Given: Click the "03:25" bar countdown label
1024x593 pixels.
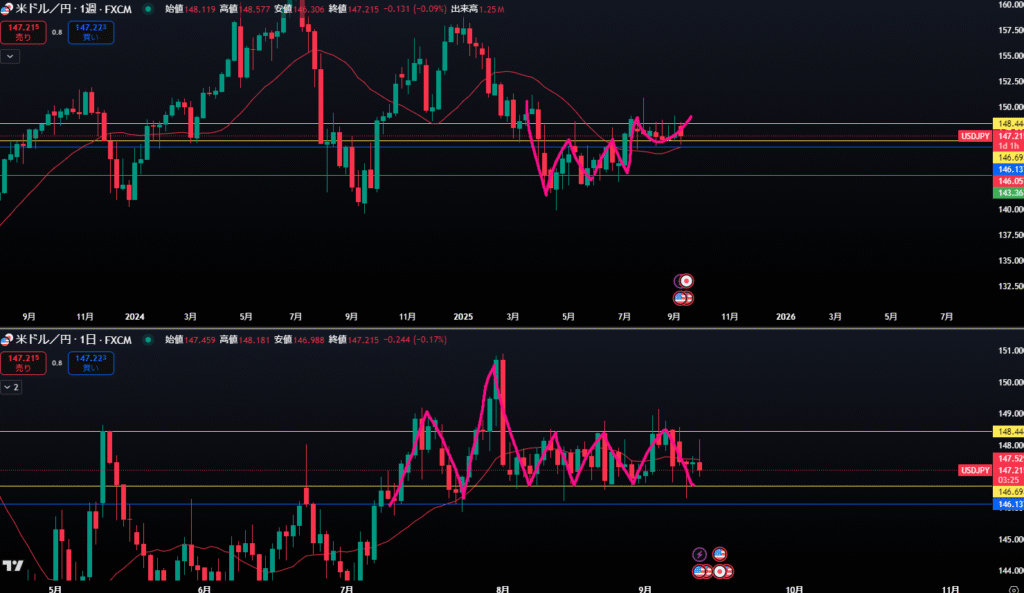Looking at the screenshot, I should [x=1008, y=480].
